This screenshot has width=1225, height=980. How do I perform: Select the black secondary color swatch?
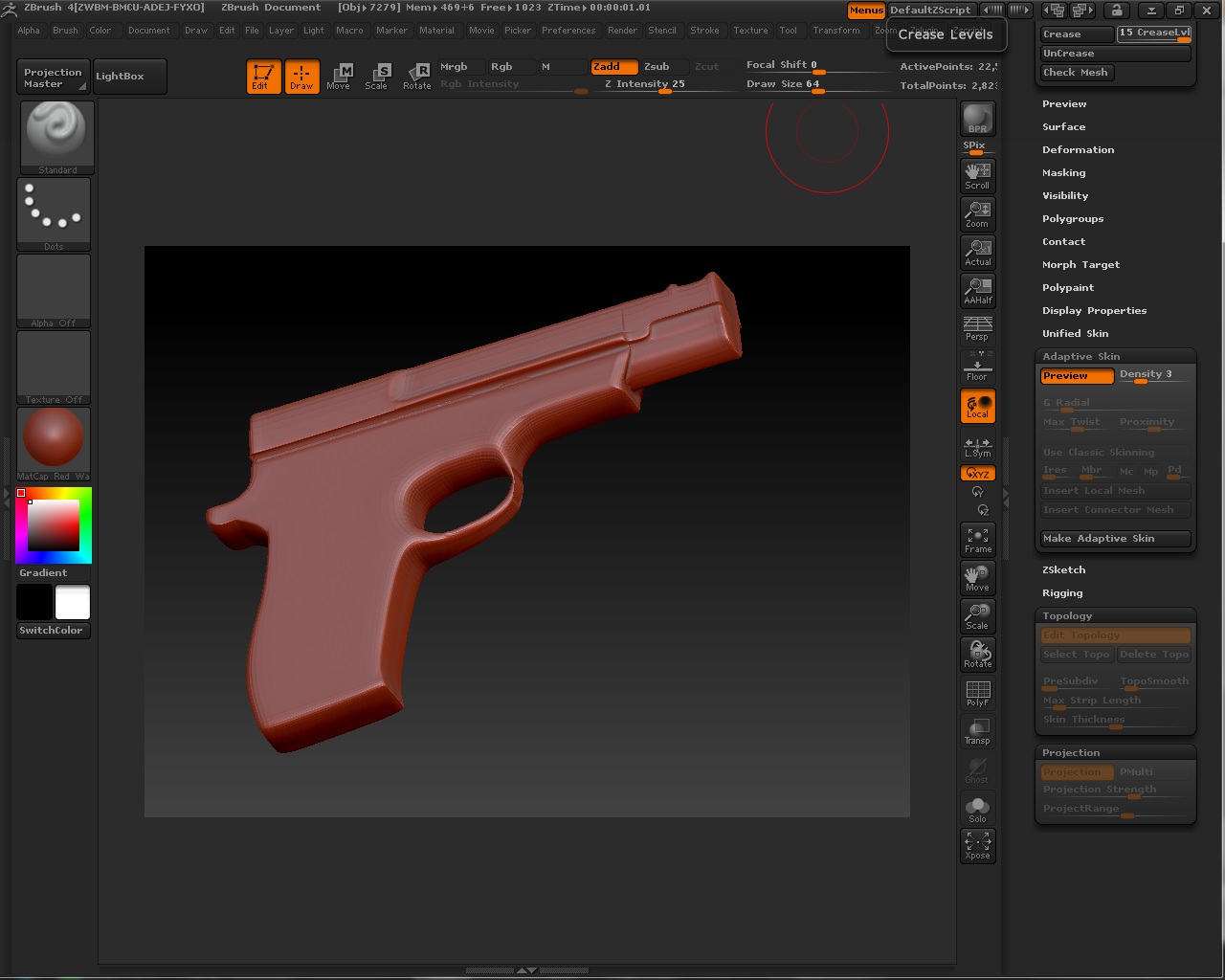click(34, 603)
